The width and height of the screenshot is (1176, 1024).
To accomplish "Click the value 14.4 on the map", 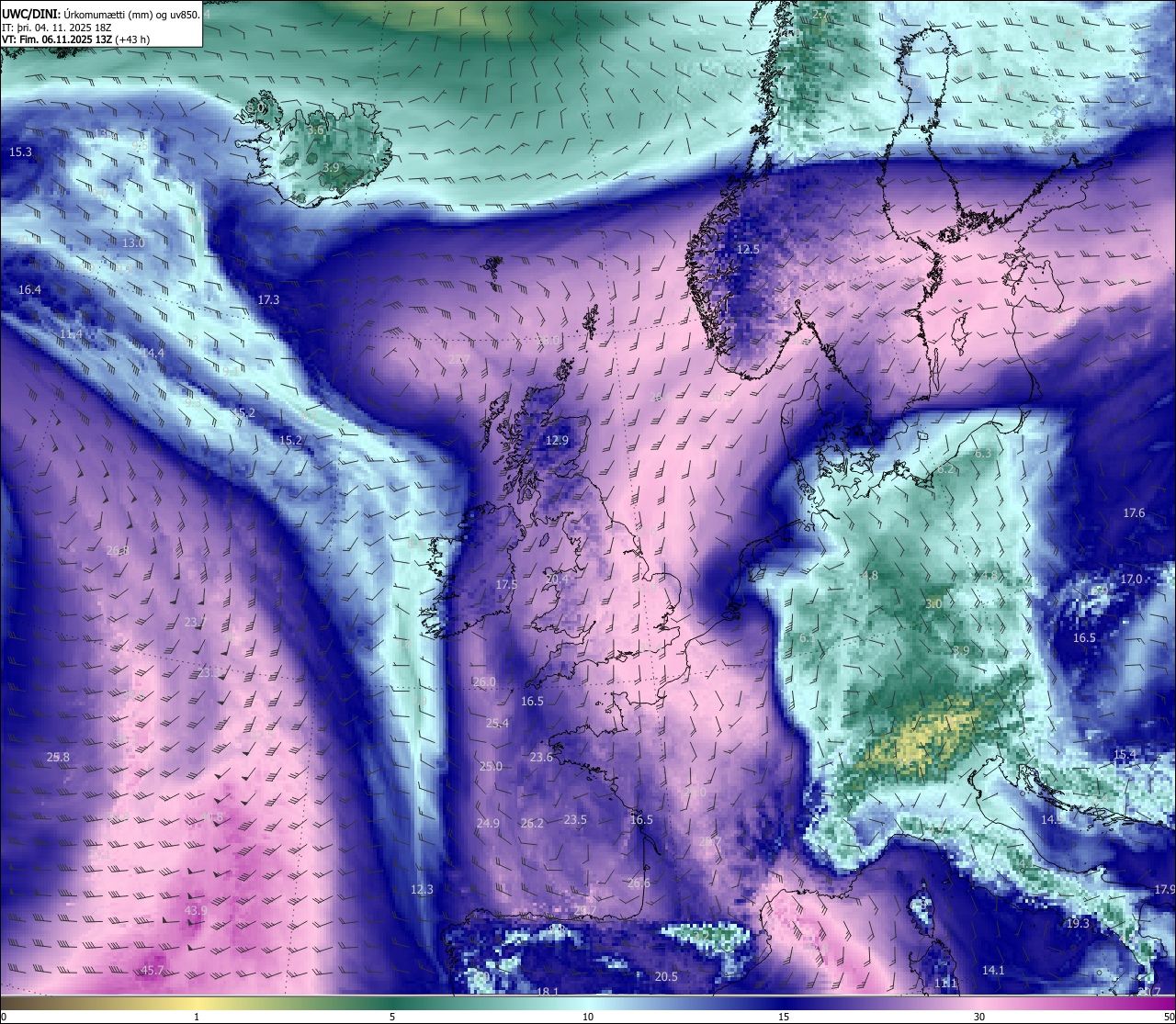I will [x=153, y=353].
